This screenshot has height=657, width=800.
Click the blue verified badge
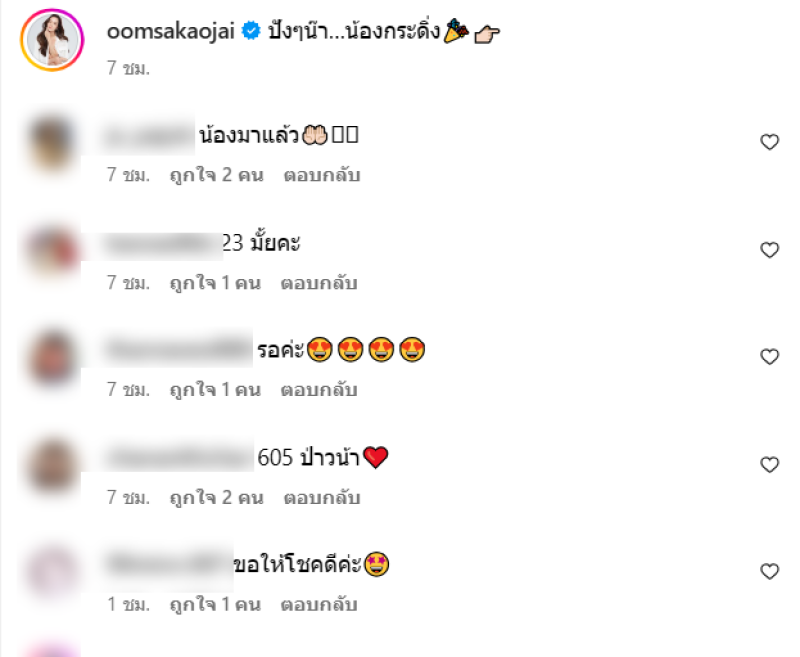tap(251, 31)
